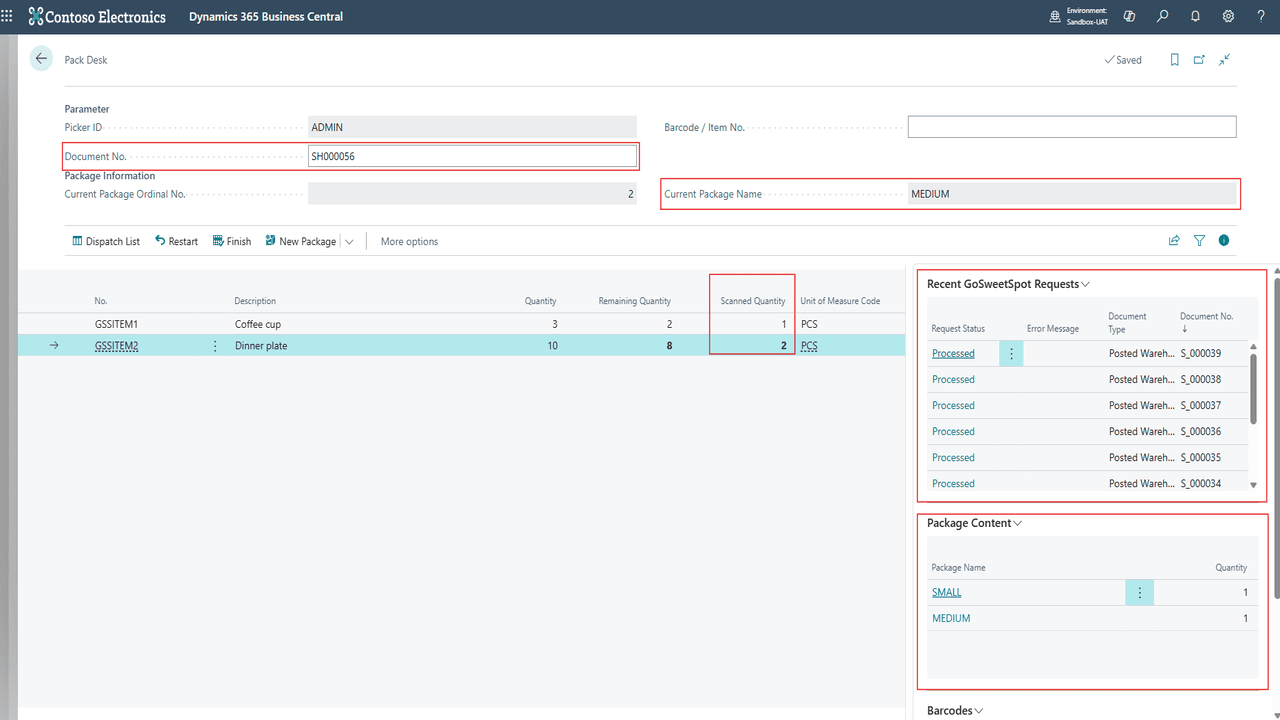
Task: Click the Remaining Quantity column header
Action: tap(634, 301)
